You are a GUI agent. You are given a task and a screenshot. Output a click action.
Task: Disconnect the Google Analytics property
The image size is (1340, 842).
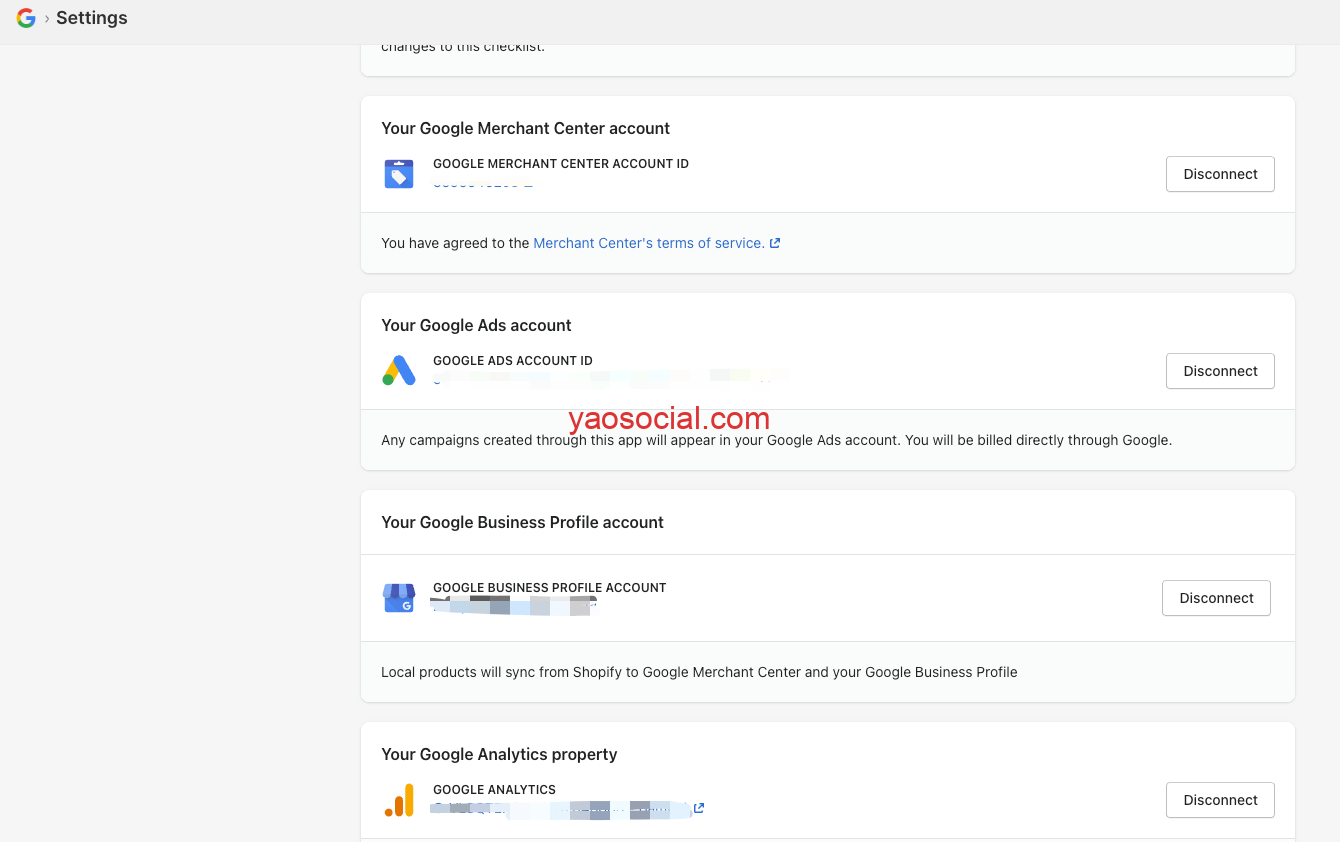(1220, 800)
